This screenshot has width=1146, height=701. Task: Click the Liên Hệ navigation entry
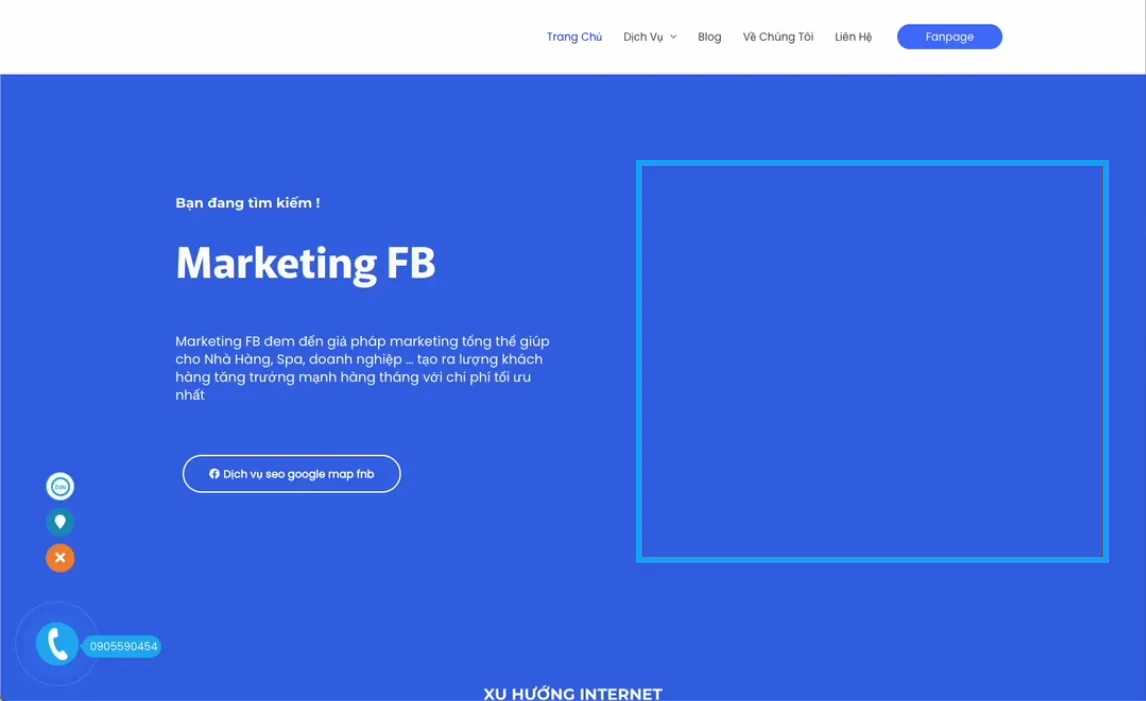click(853, 36)
